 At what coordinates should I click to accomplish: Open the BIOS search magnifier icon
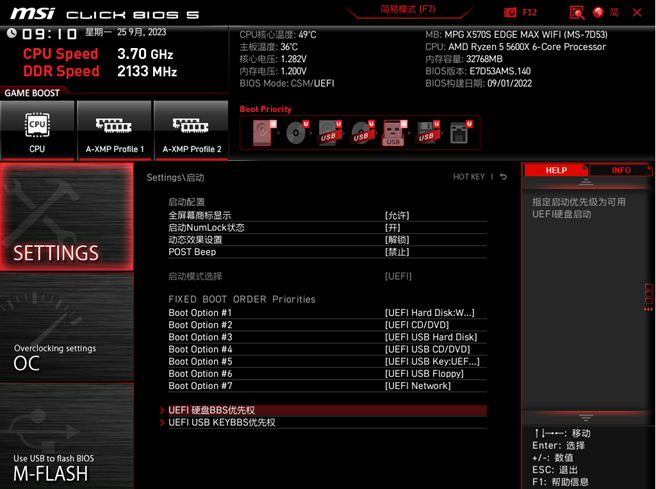click(577, 13)
